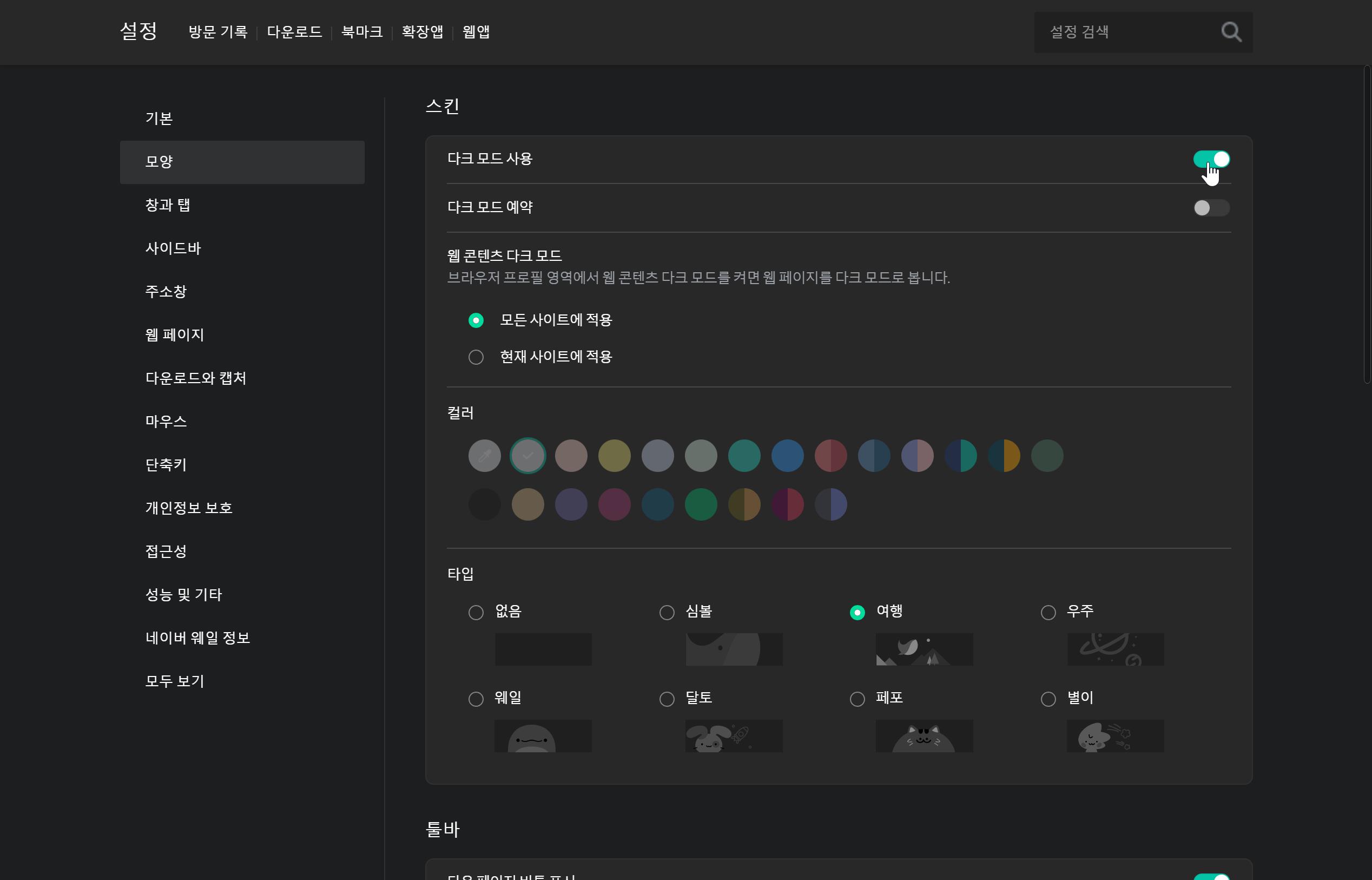The height and width of the screenshot is (880, 1372).
Task: Open the 북마크 top menu
Action: pyautogui.click(x=361, y=32)
